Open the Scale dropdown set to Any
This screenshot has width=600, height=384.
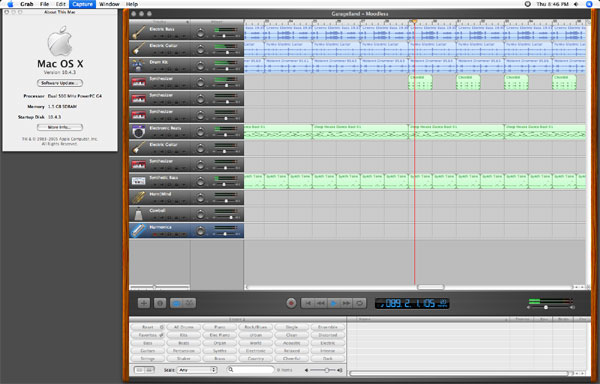point(197,370)
